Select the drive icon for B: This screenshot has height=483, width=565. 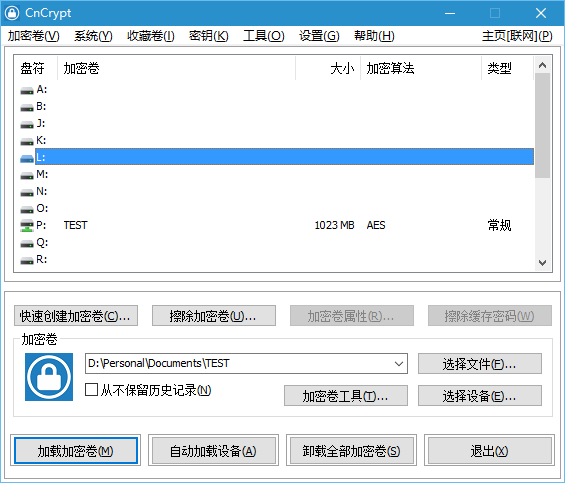coord(27,107)
